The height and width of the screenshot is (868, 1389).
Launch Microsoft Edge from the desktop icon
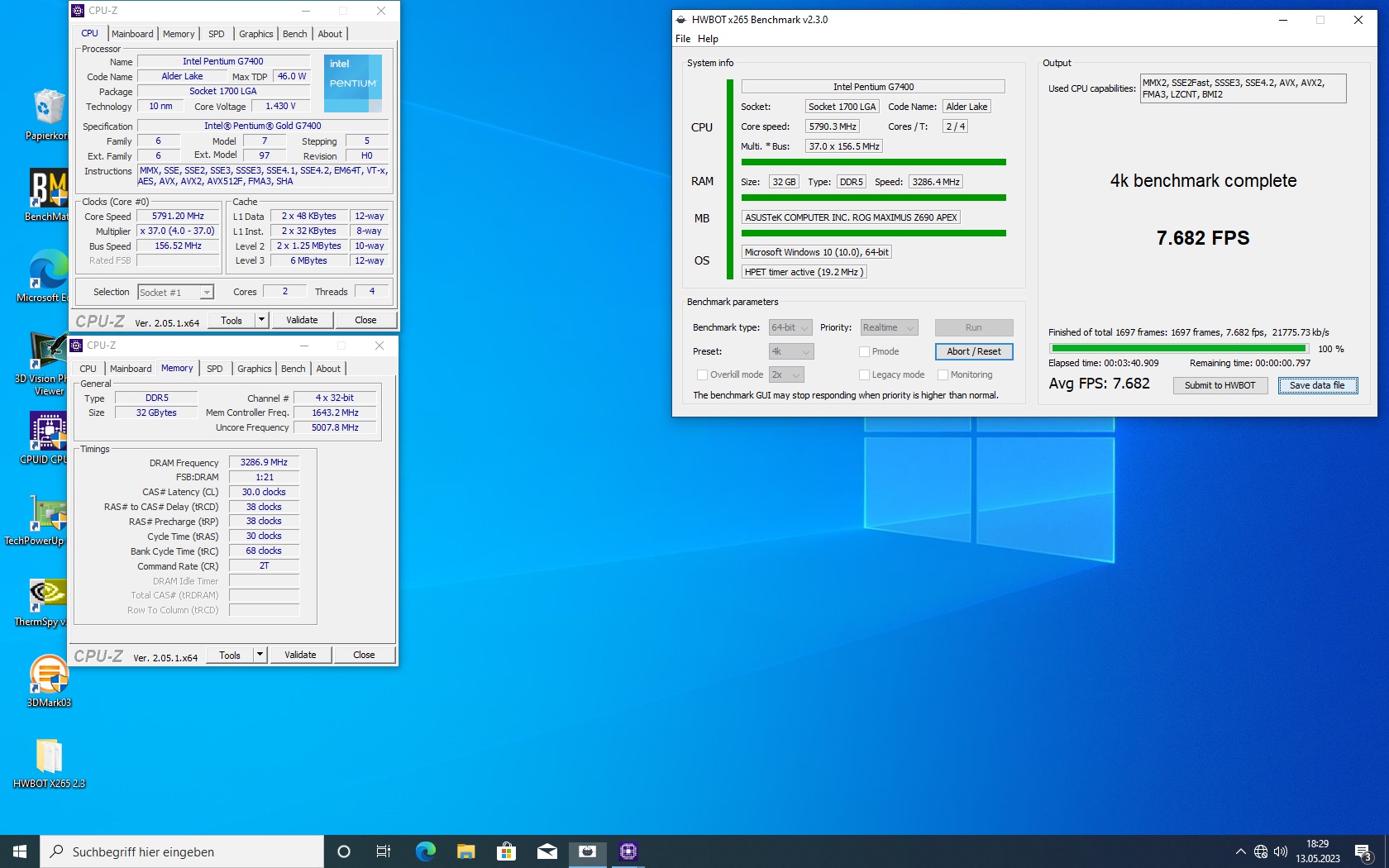click(48, 276)
